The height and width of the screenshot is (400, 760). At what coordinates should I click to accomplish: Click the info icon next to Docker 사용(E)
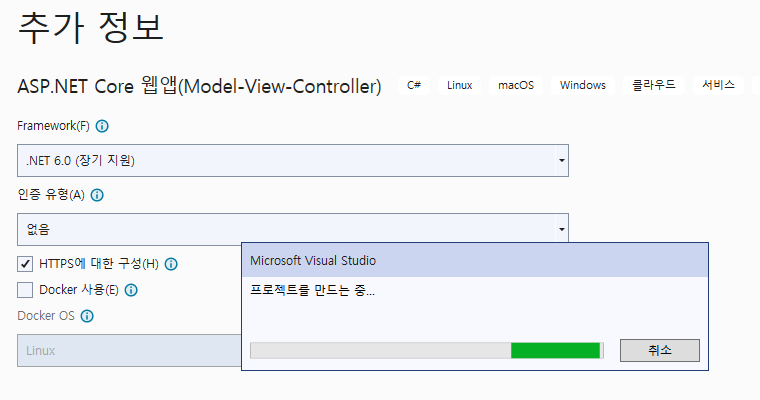pos(131,290)
